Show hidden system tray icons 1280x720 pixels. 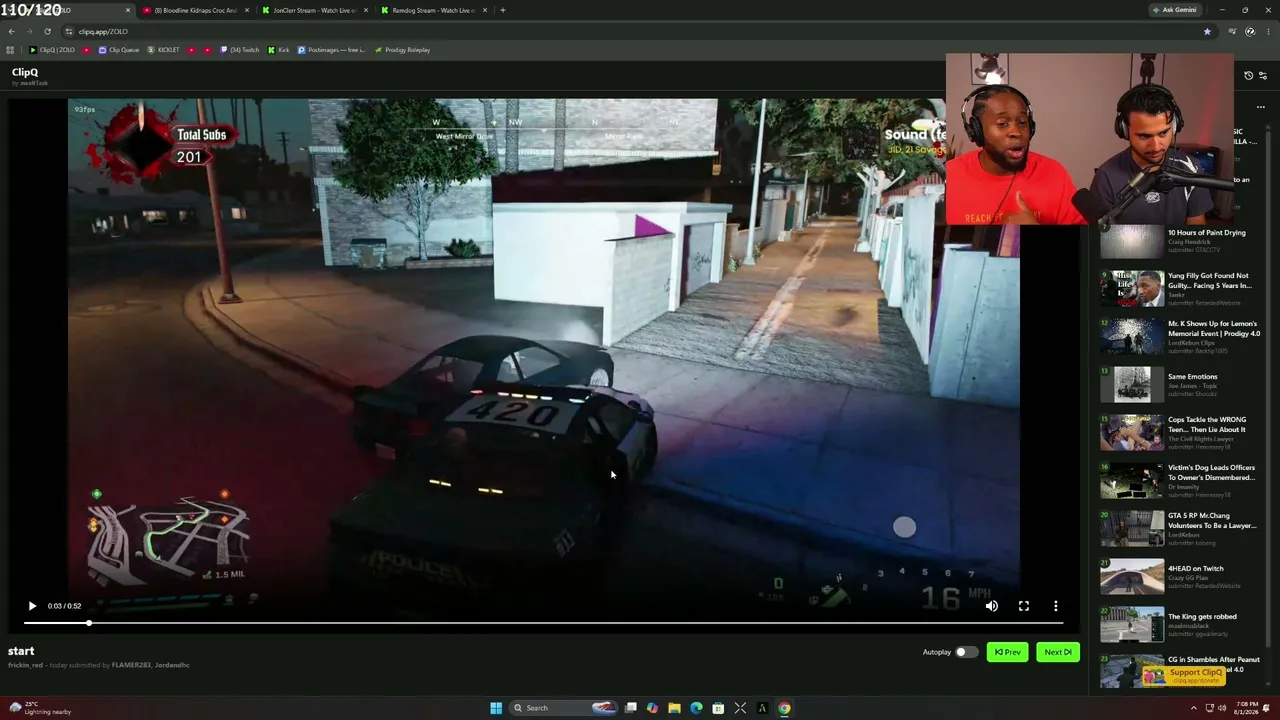tap(1194, 708)
